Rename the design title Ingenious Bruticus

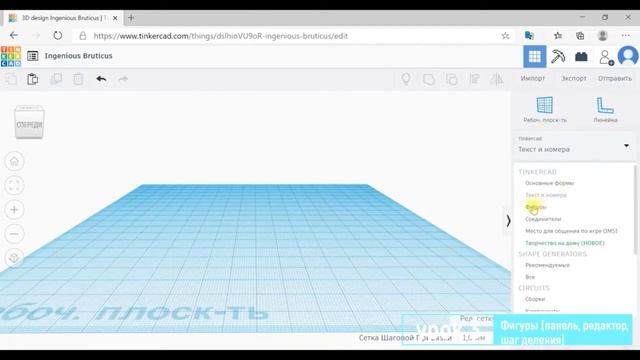[x=78, y=56]
